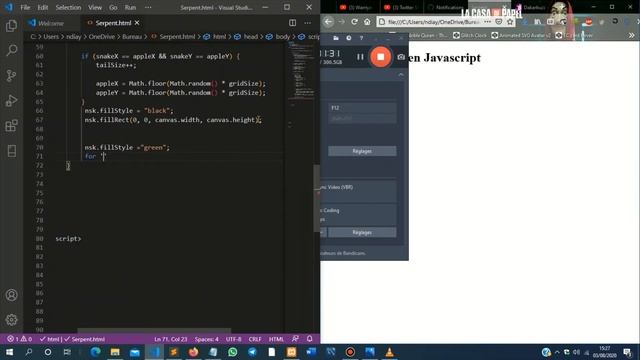Open VLC media player from the taskbar
The width and height of the screenshot is (640, 360).
389,352
